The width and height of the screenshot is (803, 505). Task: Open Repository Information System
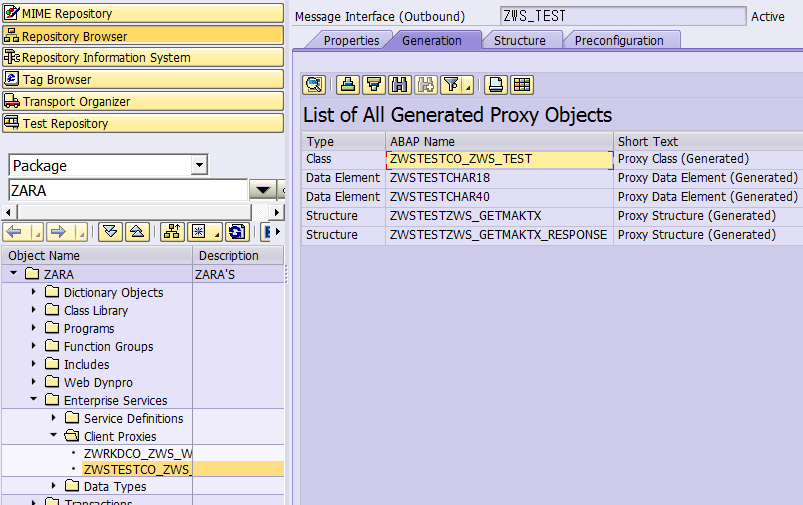click(x=143, y=57)
